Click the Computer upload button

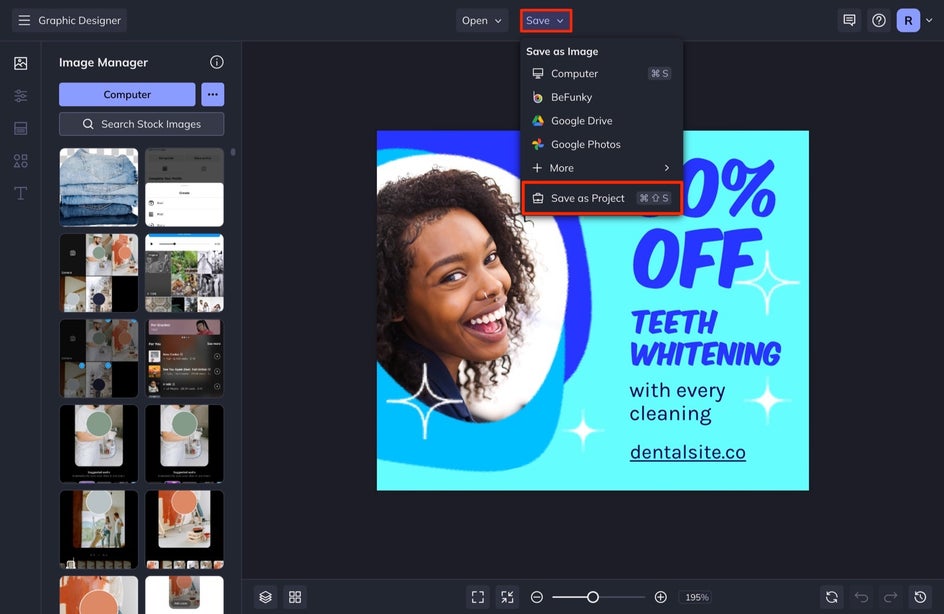tap(127, 95)
